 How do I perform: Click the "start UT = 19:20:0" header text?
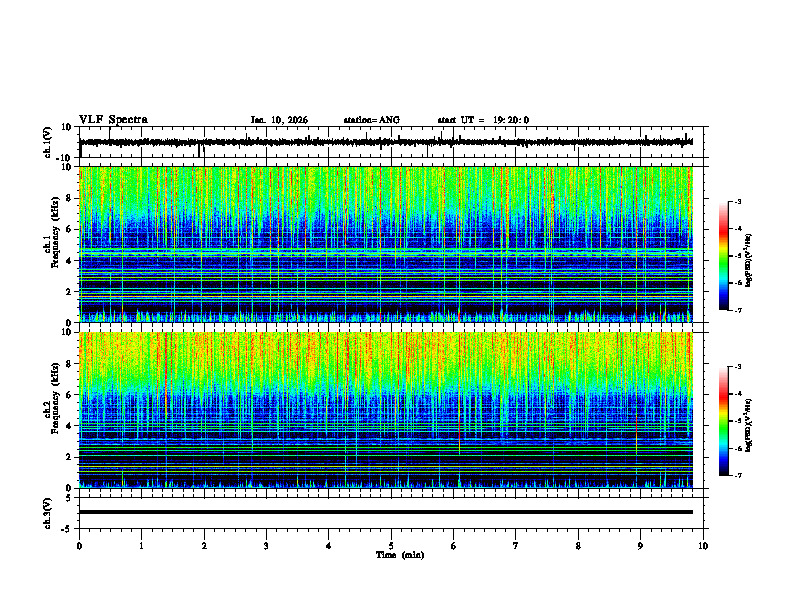(483, 120)
